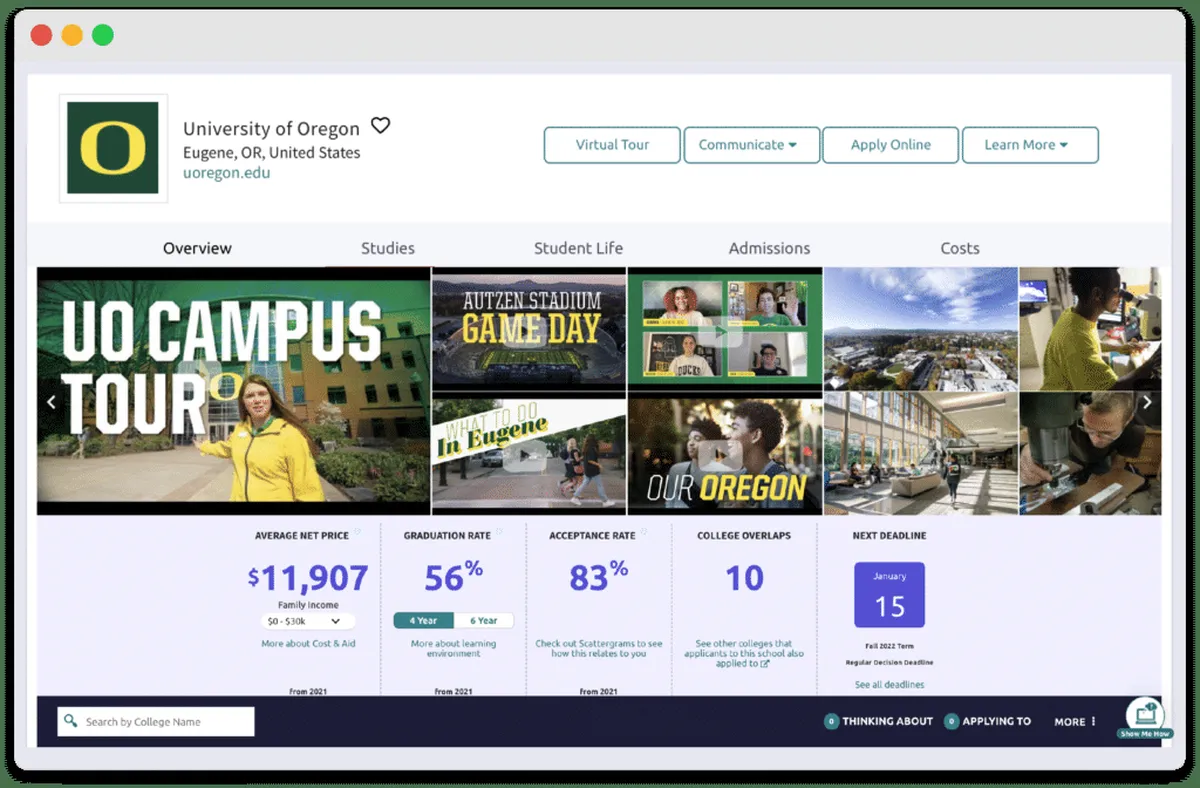Advance carousel with the right arrow
This screenshot has height=788, width=1200.
point(1147,402)
